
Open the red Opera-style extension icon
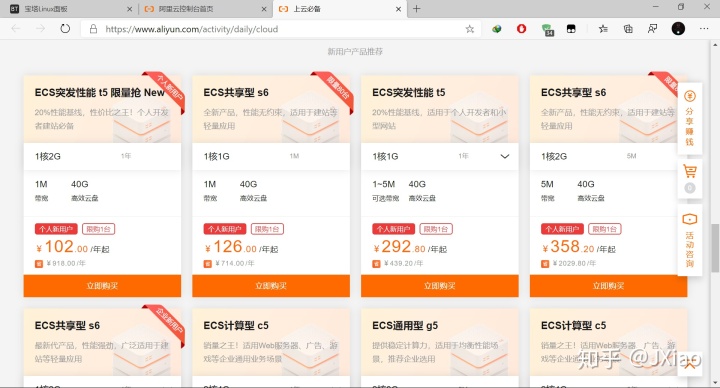[x=521, y=29]
